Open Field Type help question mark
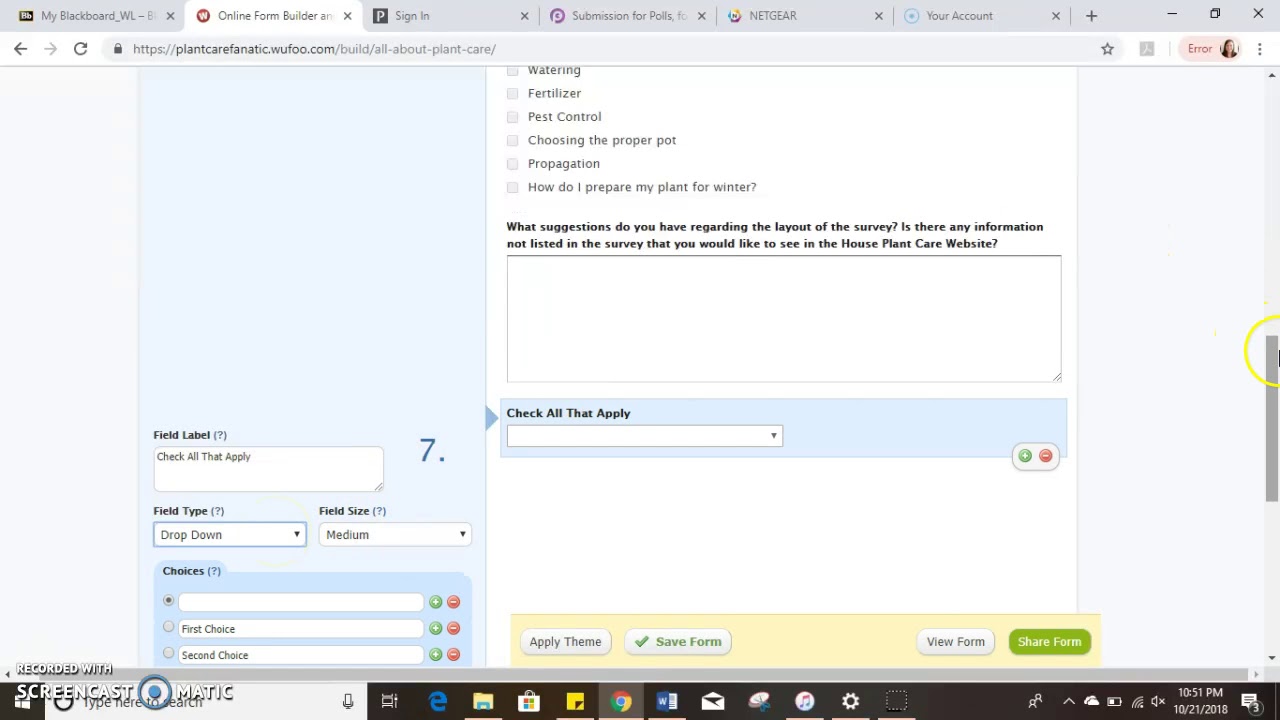 pos(217,511)
